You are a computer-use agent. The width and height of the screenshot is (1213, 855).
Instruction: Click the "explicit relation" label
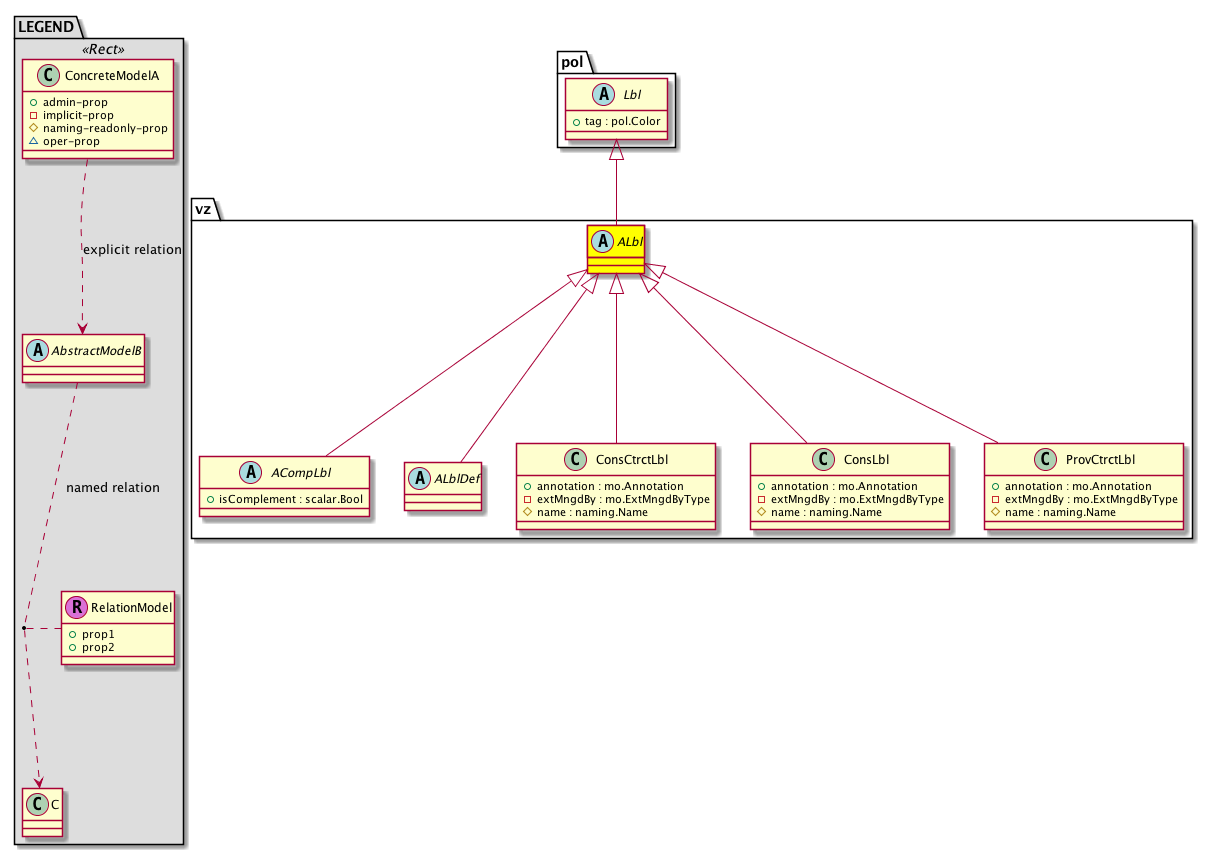click(x=131, y=250)
